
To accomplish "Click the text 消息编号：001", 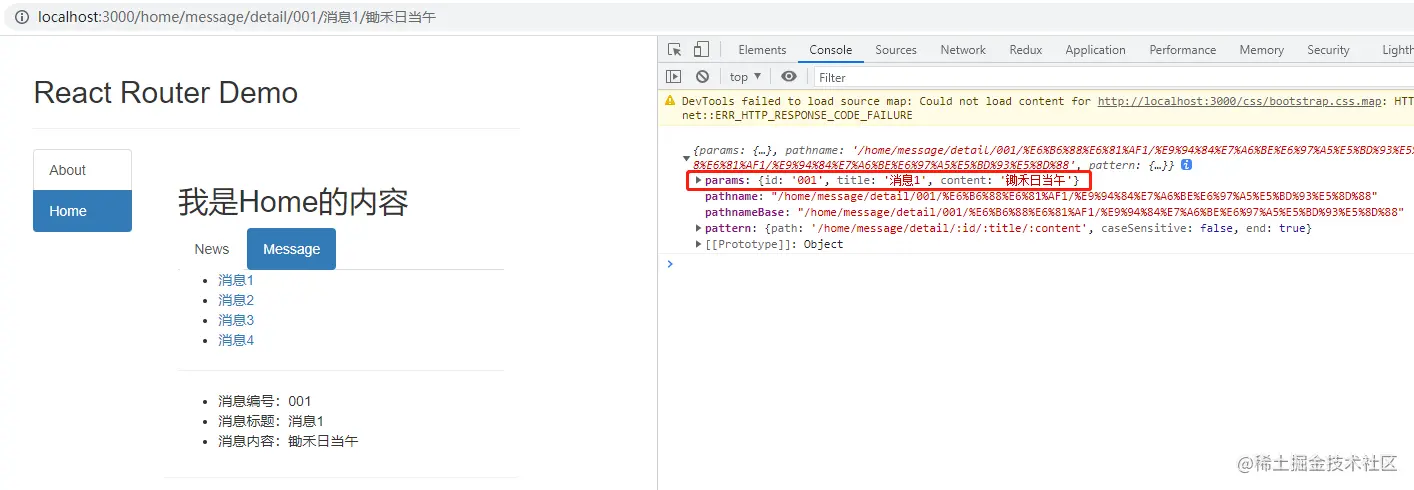I will [265, 401].
